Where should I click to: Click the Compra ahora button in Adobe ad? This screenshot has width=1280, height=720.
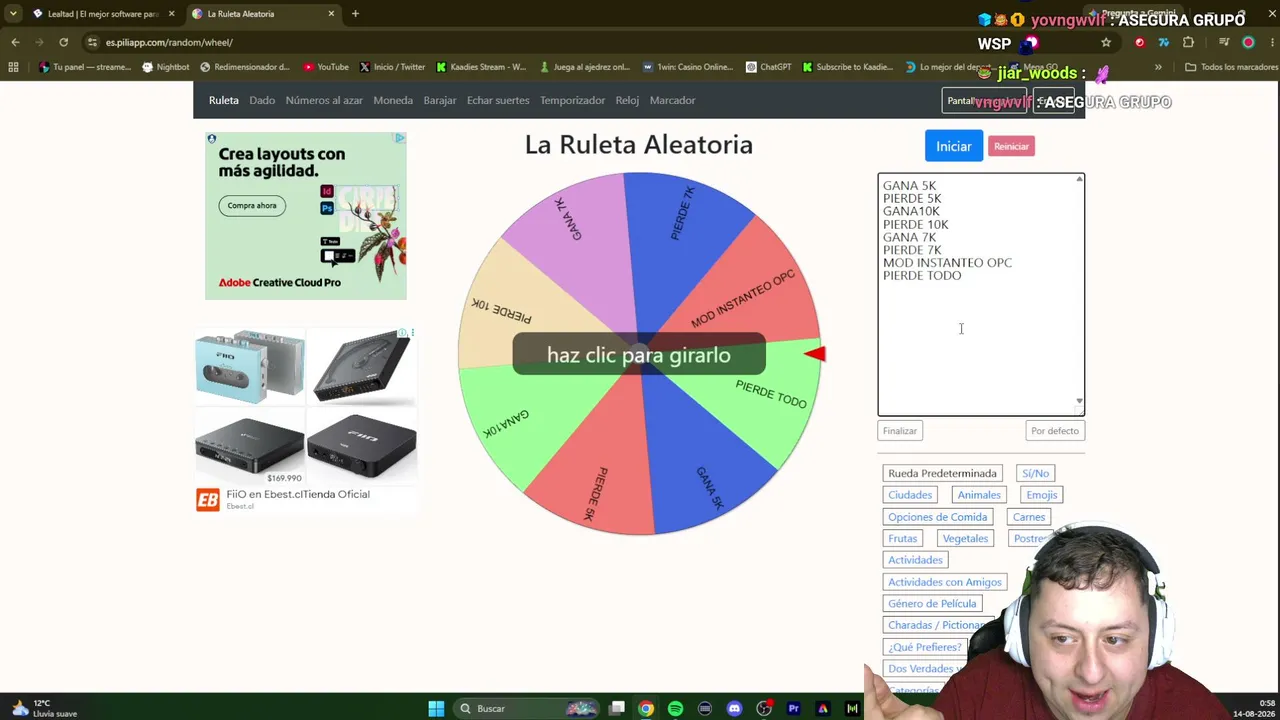(x=252, y=206)
